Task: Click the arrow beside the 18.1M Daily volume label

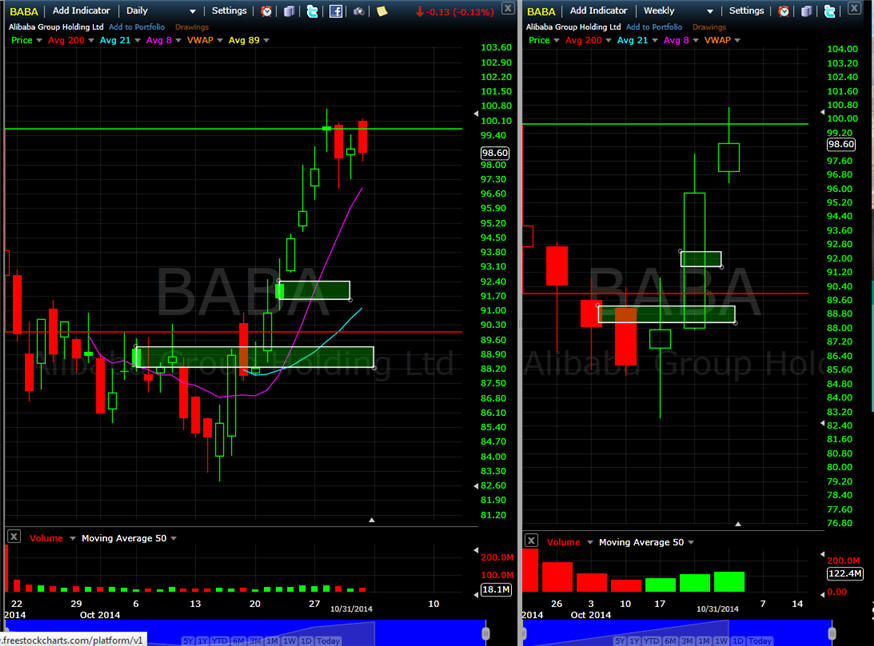Action: point(475,595)
